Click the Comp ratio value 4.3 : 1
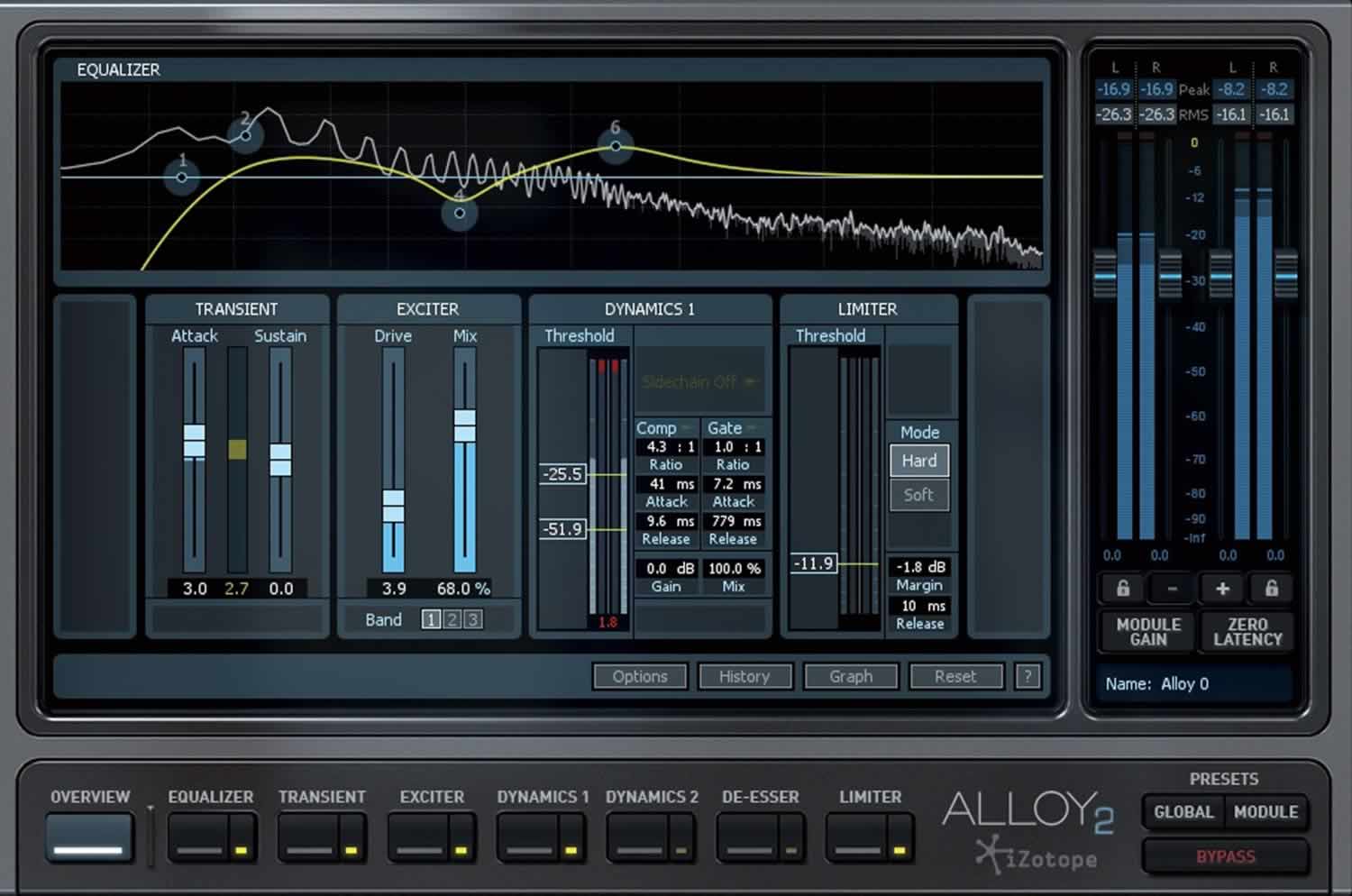 (666, 447)
